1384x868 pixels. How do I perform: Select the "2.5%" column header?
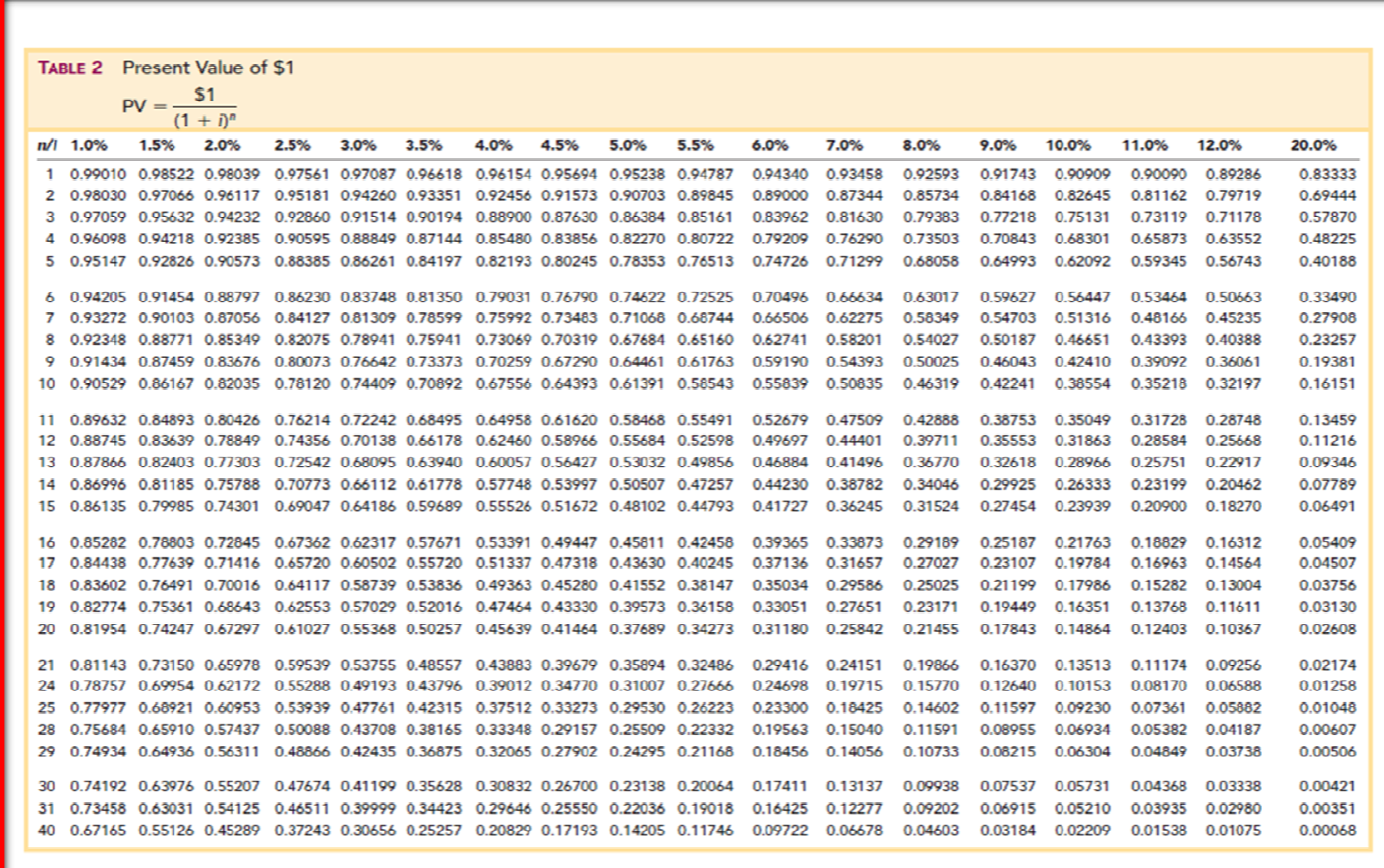click(293, 145)
